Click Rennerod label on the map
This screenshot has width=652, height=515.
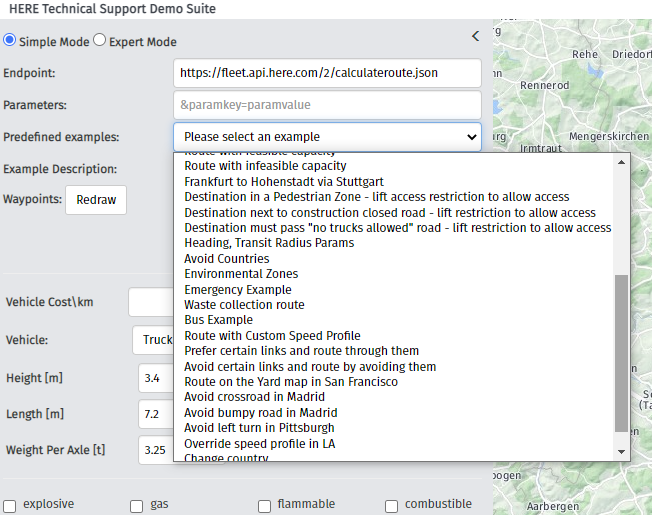[x=544, y=85]
